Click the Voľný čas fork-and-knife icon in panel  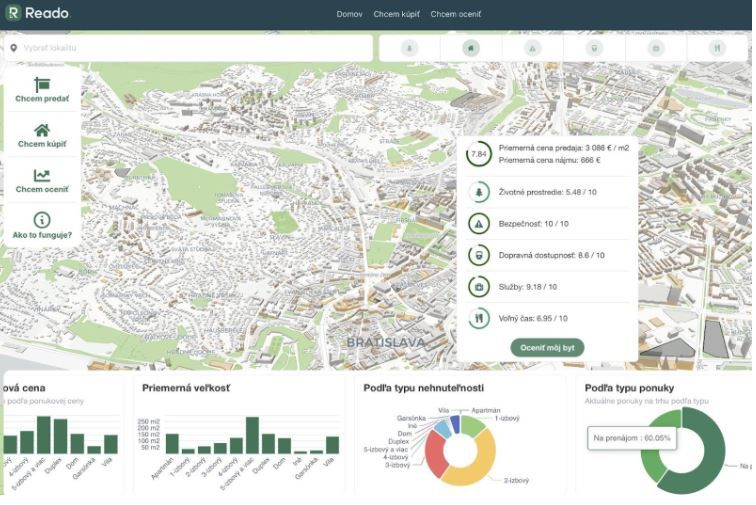tap(479, 318)
